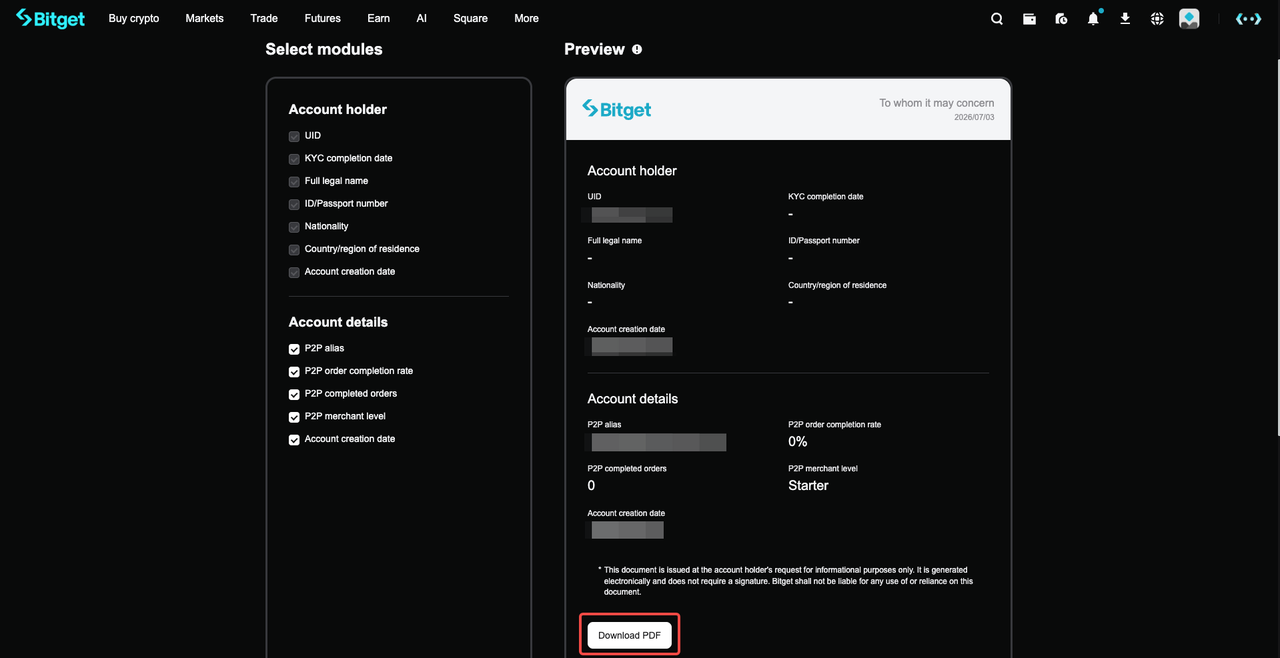This screenshot has width=1280, height=658.
Task: Uncheck Account creation date under Account details
Action: click(294, 439)
